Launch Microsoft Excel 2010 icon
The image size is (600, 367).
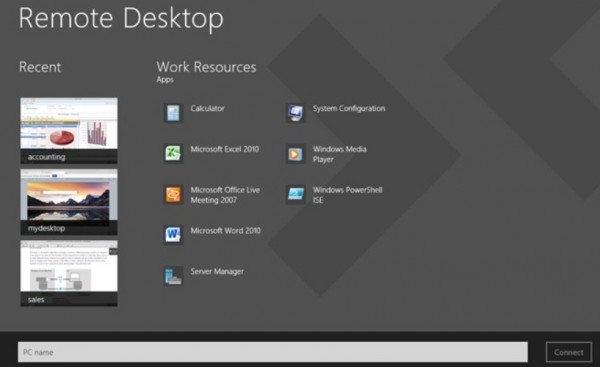click(173, 154)
